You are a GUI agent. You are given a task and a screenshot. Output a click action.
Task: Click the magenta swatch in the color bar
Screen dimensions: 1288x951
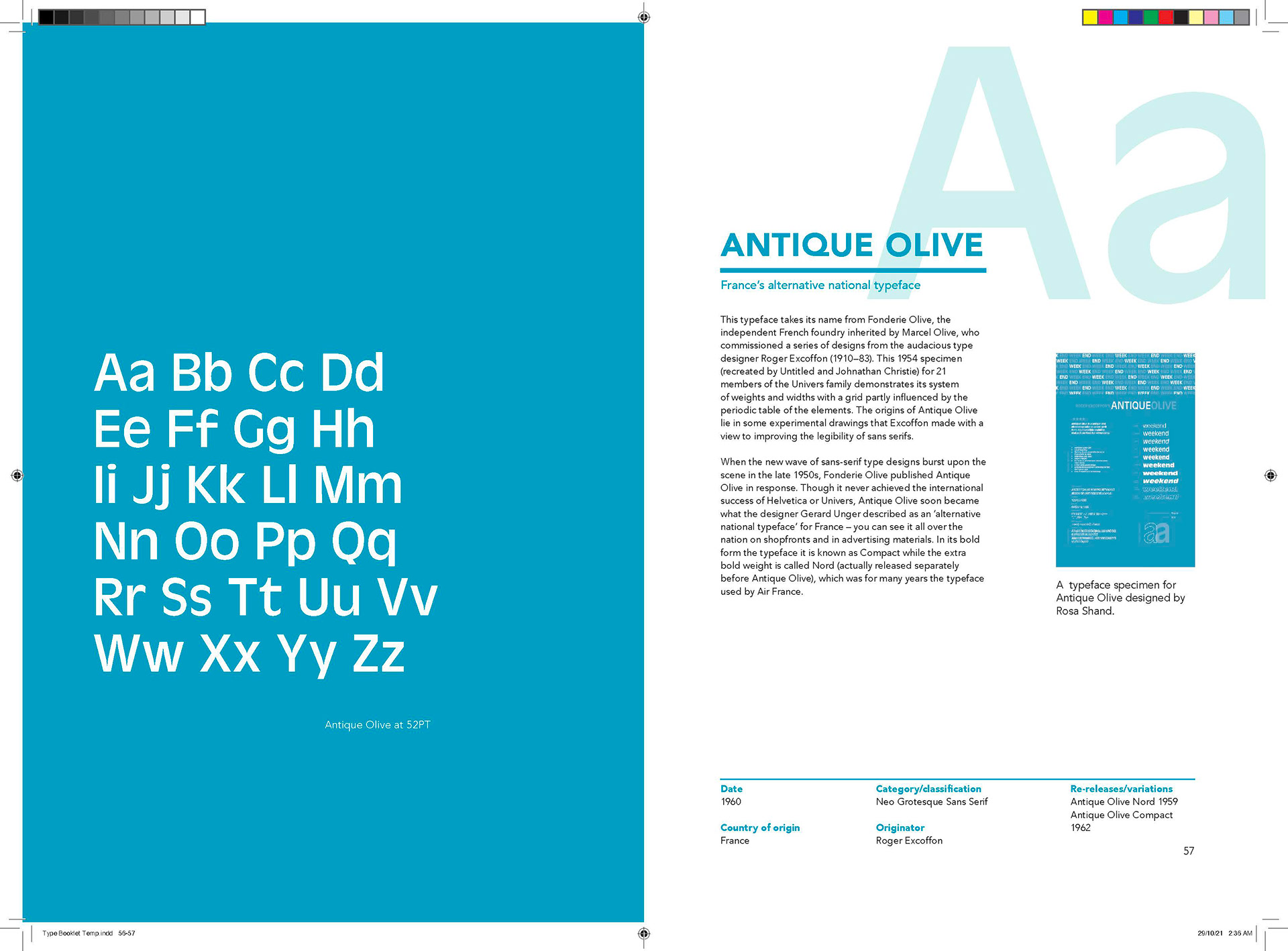pos(1106,17)
